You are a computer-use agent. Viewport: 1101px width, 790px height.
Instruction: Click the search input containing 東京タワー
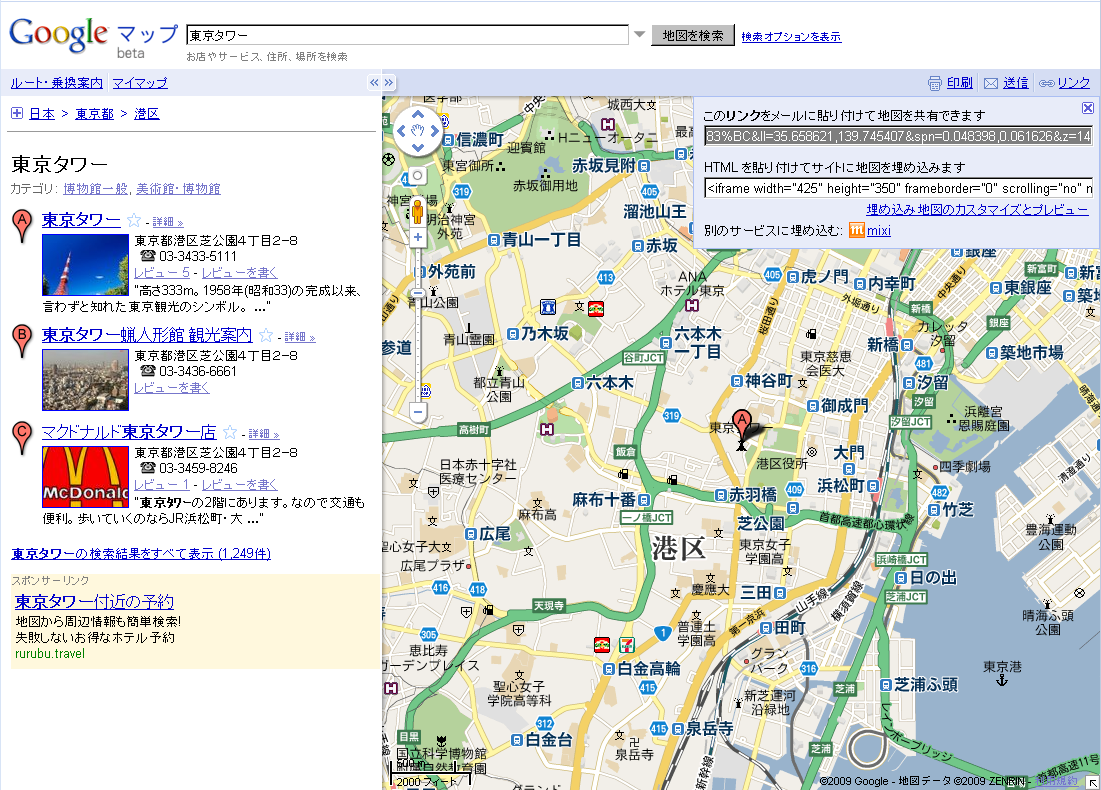[407, 35]
